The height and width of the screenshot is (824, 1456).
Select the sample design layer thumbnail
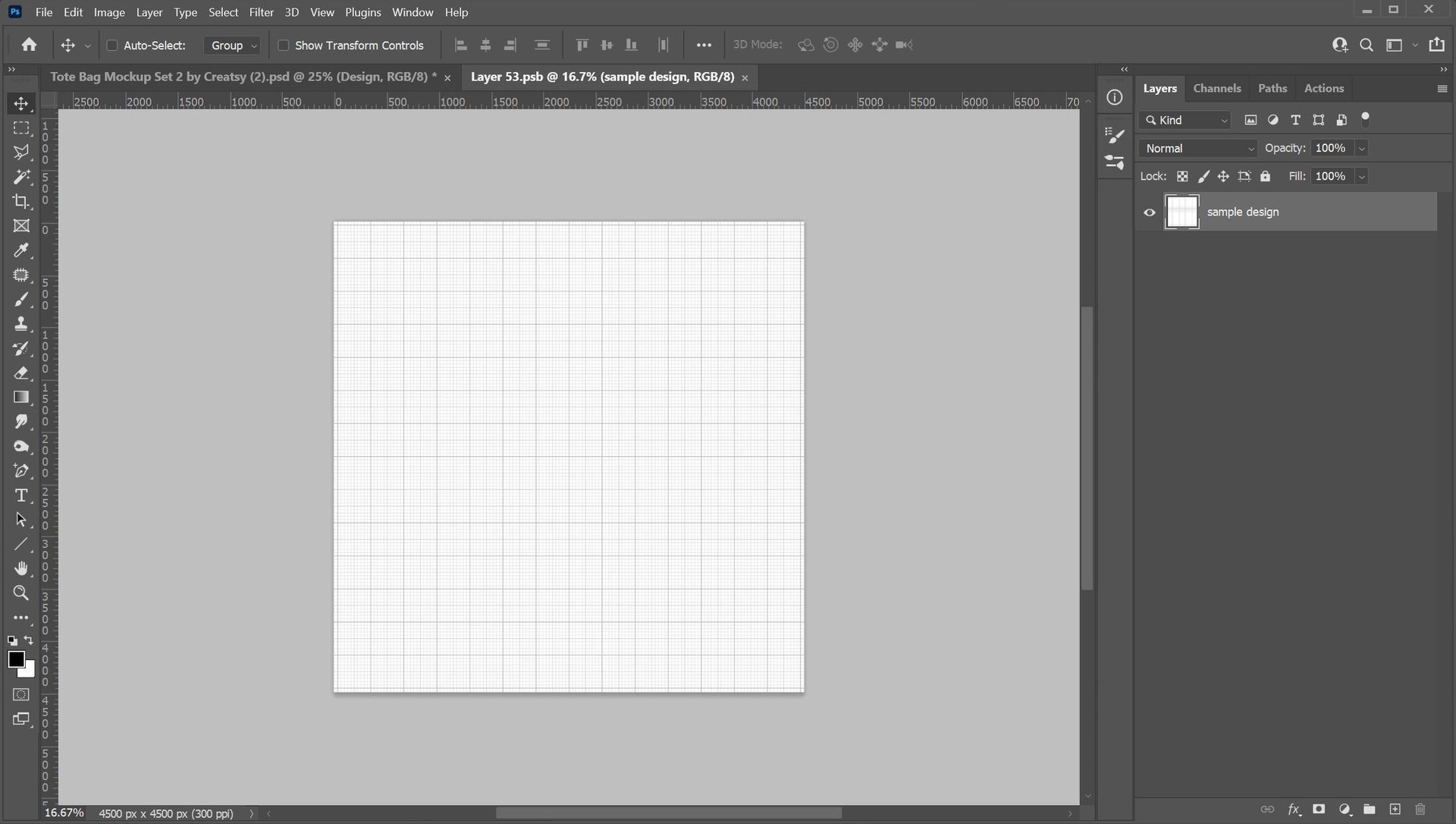click(x=1181, y=212)
